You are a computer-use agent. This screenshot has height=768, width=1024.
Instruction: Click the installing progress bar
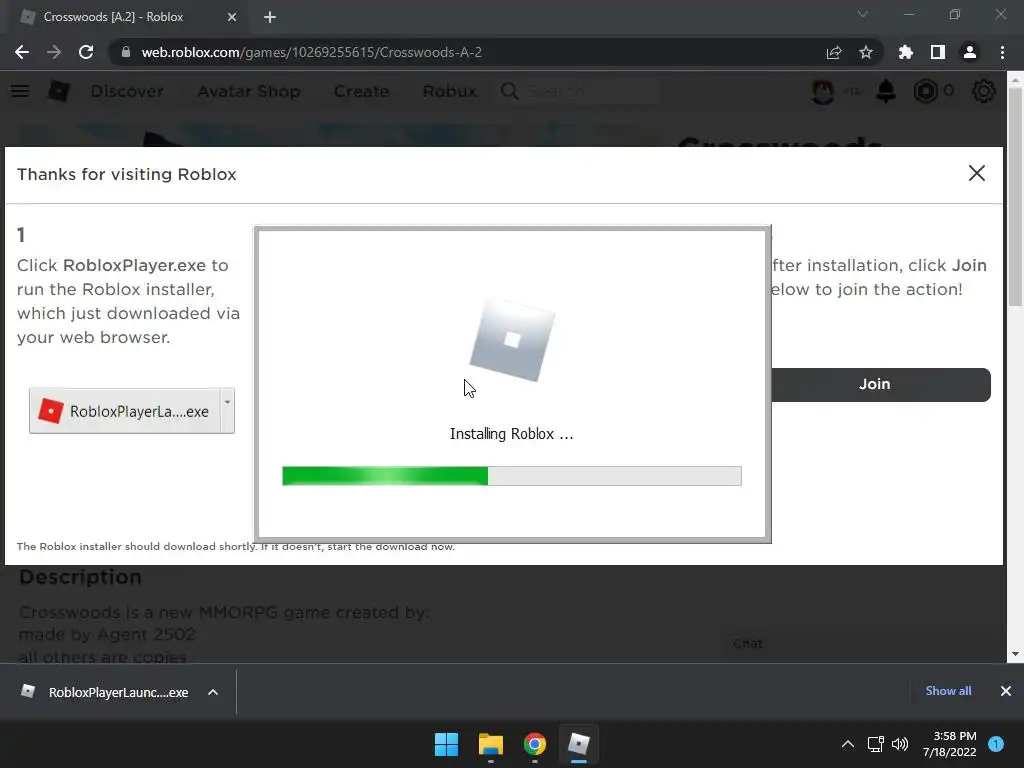pyautogui.click(x=511, y=475)
